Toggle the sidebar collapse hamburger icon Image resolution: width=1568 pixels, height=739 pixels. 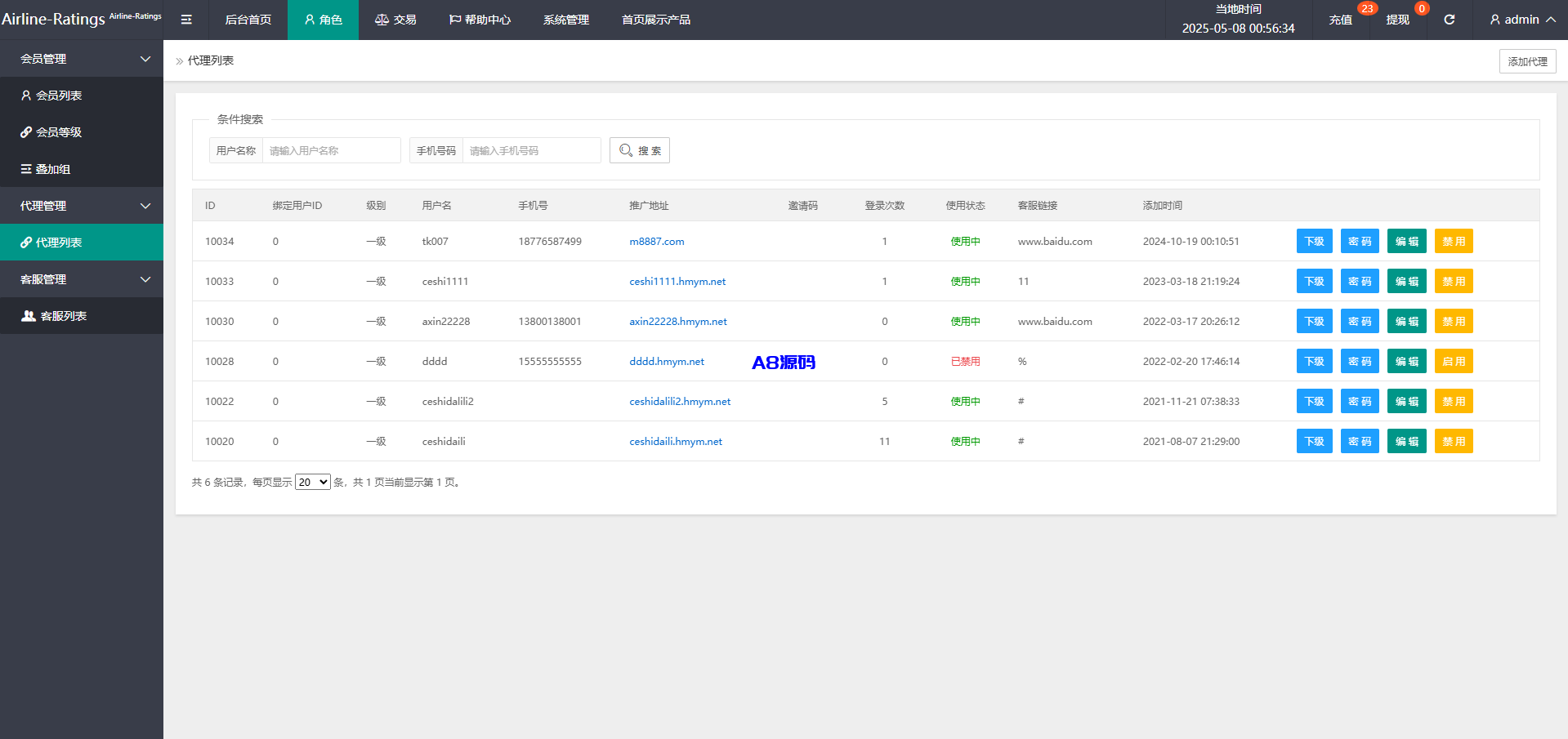coord(186,20)
